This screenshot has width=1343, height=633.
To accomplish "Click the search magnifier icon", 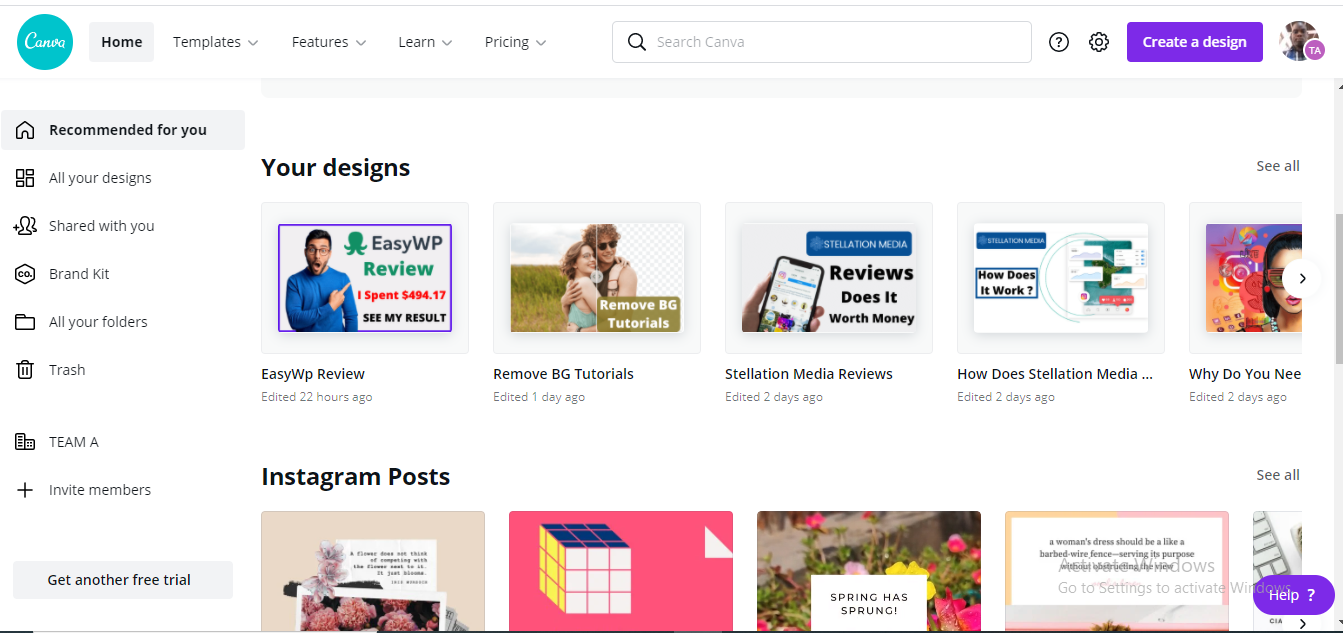I will click(x=636, y=42).
